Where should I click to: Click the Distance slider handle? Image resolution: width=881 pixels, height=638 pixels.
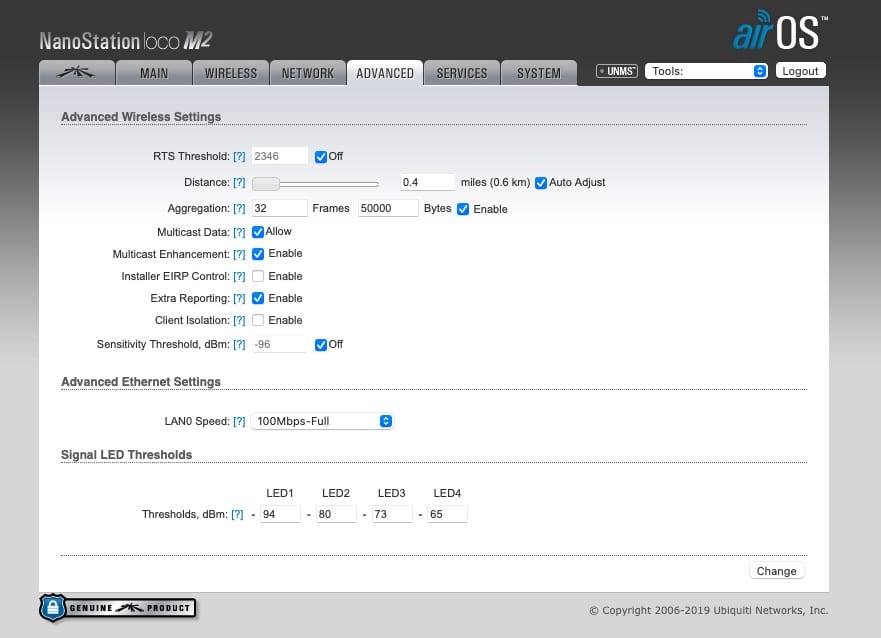[x=266, y=184]
